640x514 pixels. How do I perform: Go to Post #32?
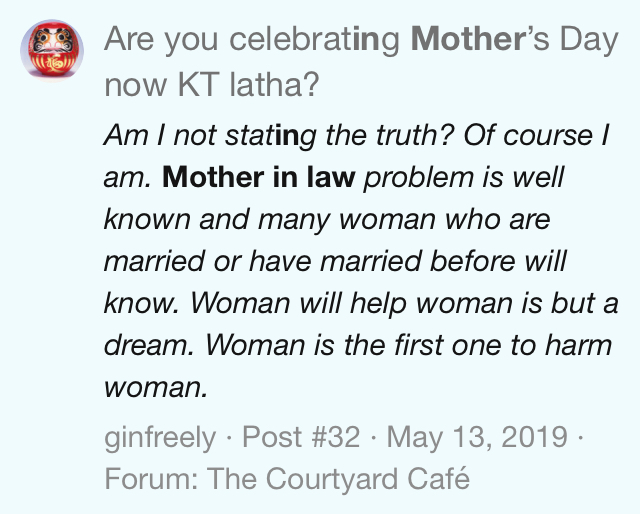pos(301,437)
